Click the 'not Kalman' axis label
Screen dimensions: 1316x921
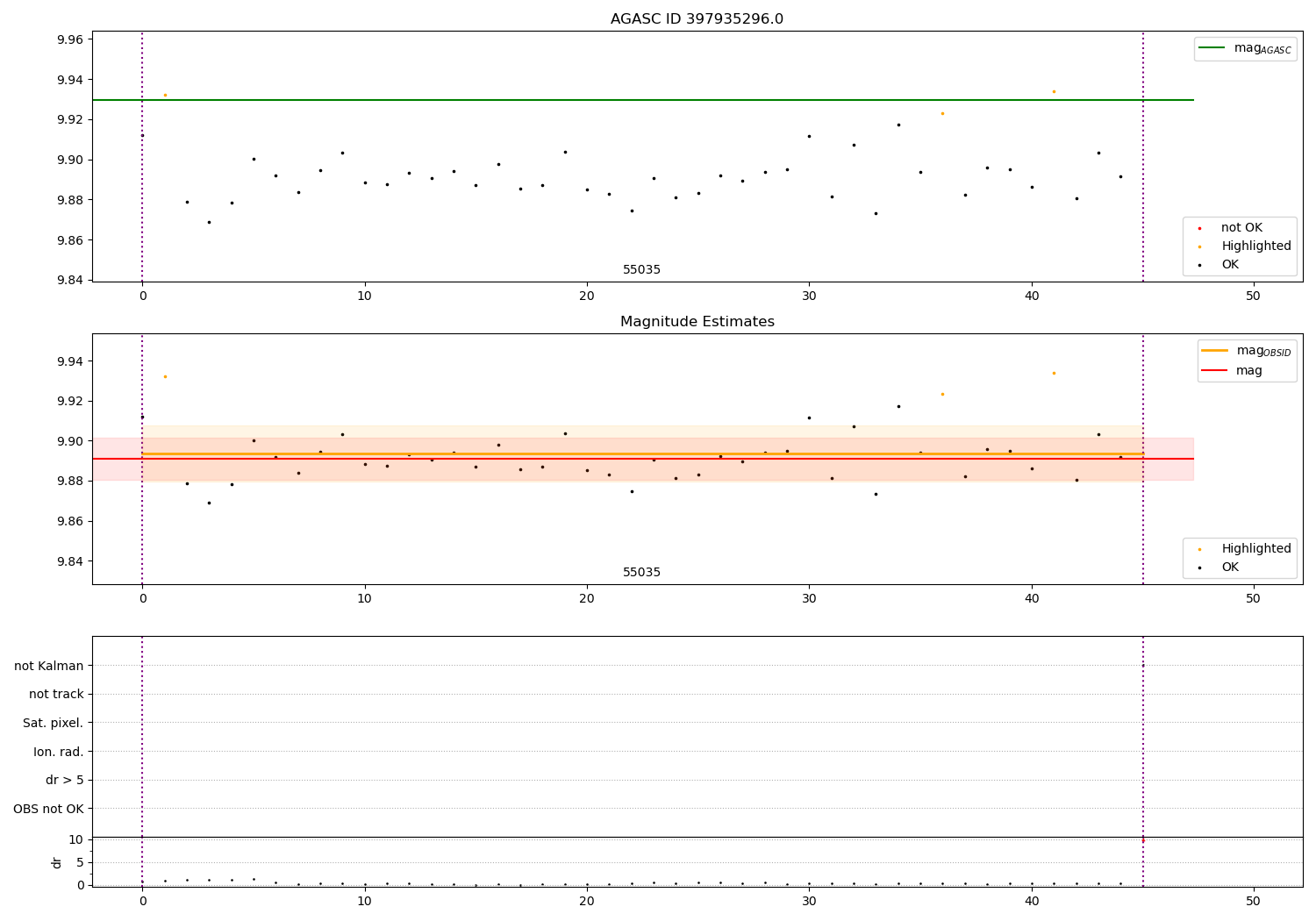pyautogui.click(x=49, y=666)
